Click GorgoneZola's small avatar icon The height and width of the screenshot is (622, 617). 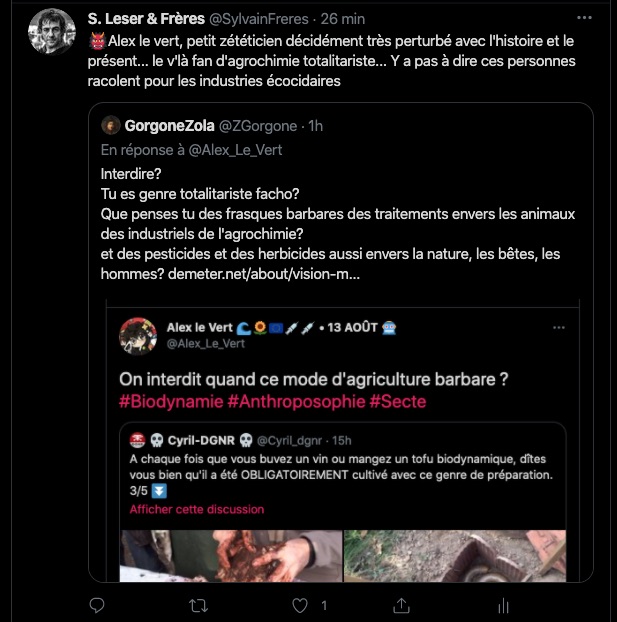tap(111, 125)
